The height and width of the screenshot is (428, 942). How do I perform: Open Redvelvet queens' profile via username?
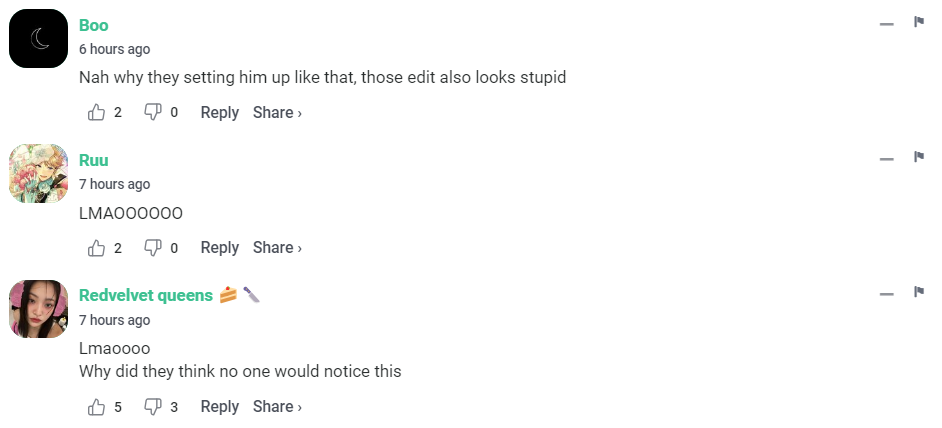point(146,295)
